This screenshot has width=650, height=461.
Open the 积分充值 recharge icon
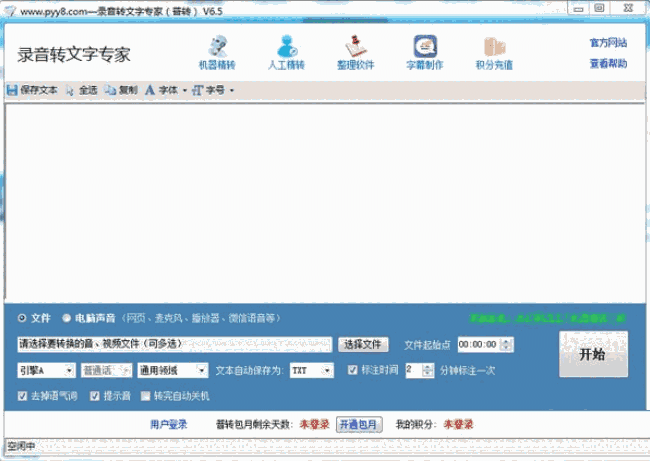[x=494, y=52]
